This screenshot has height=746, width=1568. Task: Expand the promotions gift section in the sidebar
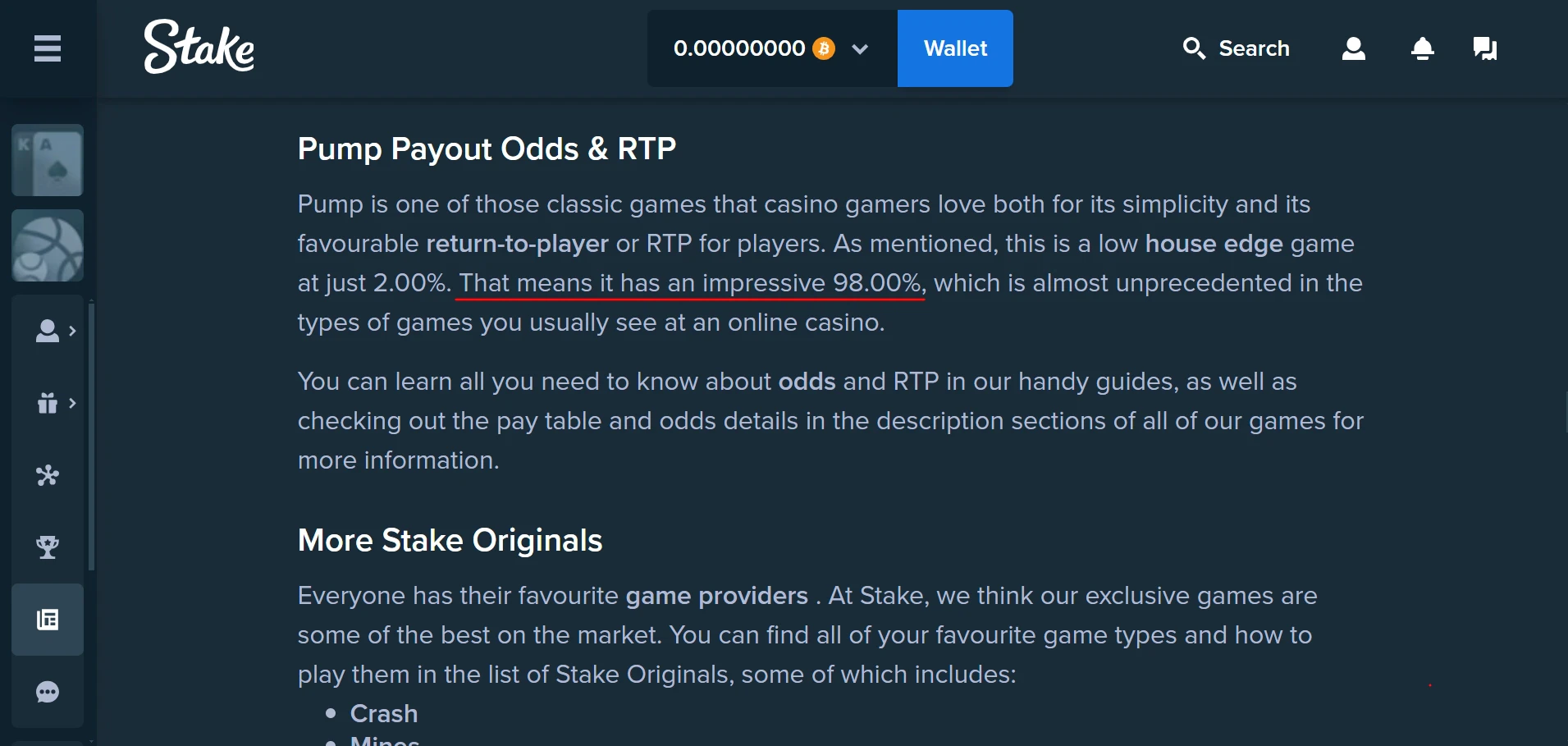click(54, 403)
